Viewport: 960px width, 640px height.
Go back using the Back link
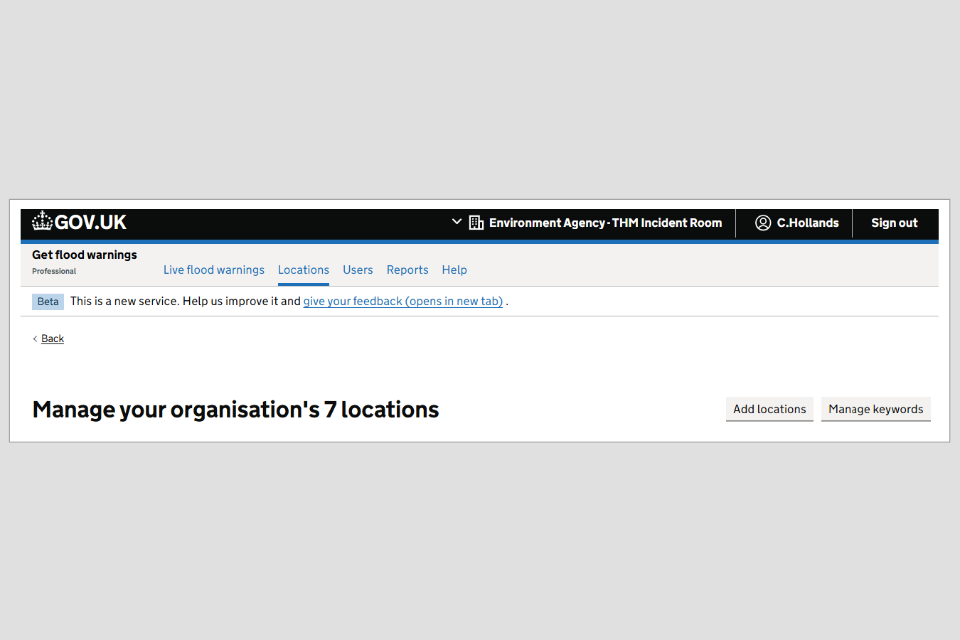(53, 339)
